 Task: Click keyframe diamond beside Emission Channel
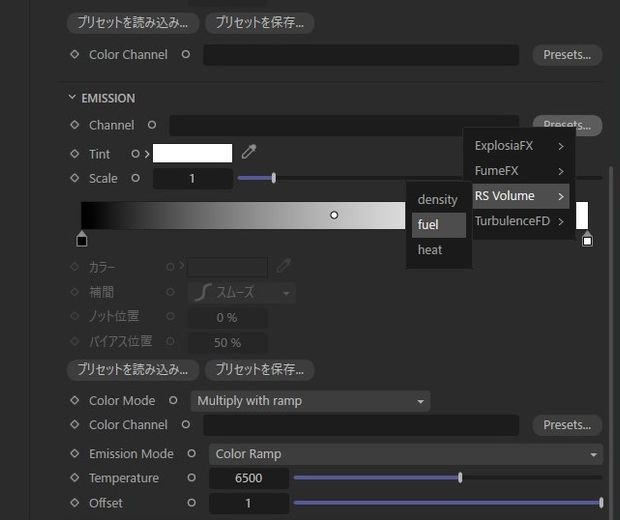(74, 125)
